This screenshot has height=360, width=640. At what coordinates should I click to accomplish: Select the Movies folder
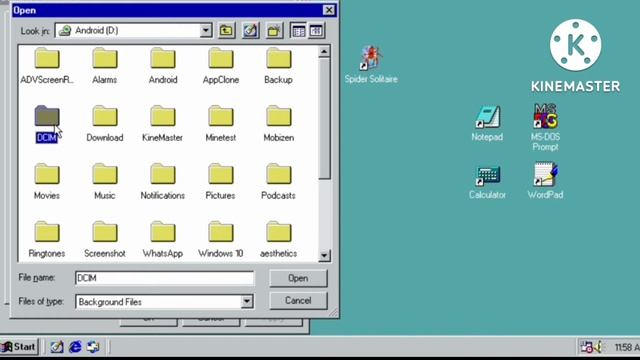[47, 182]
